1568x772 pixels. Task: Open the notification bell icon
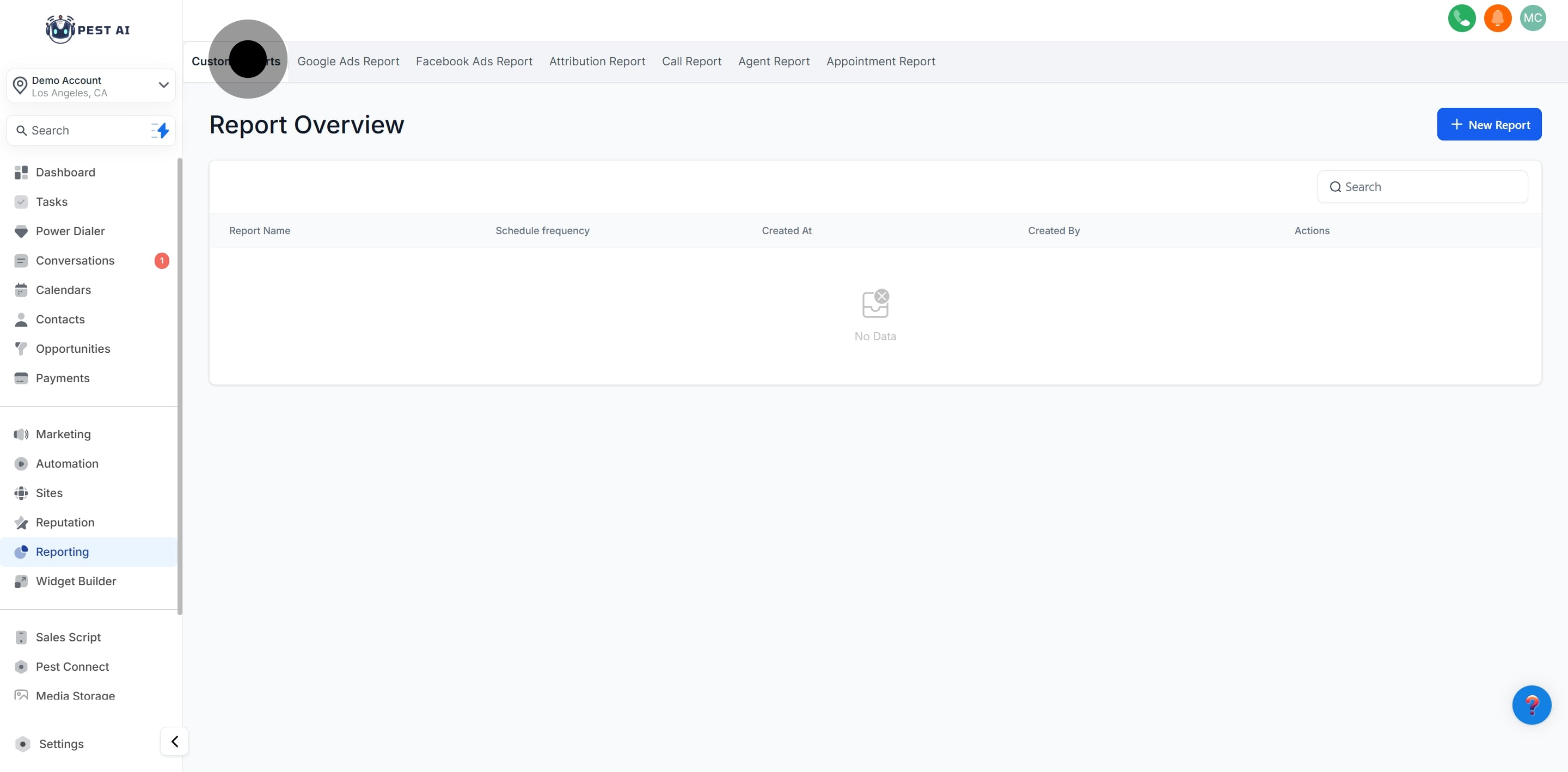pyautogui.click(x=1497, y=19)
